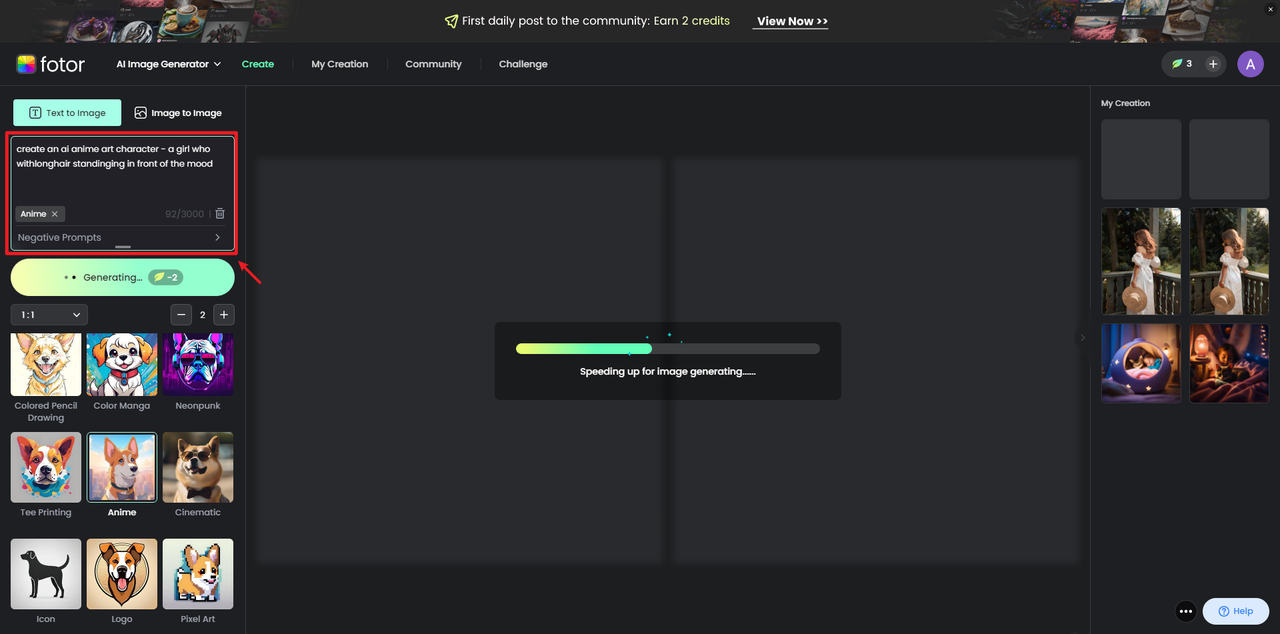Choose the Anime style thumbnail
Viewport: 1280px width, 634px height.
click(122, 467)
